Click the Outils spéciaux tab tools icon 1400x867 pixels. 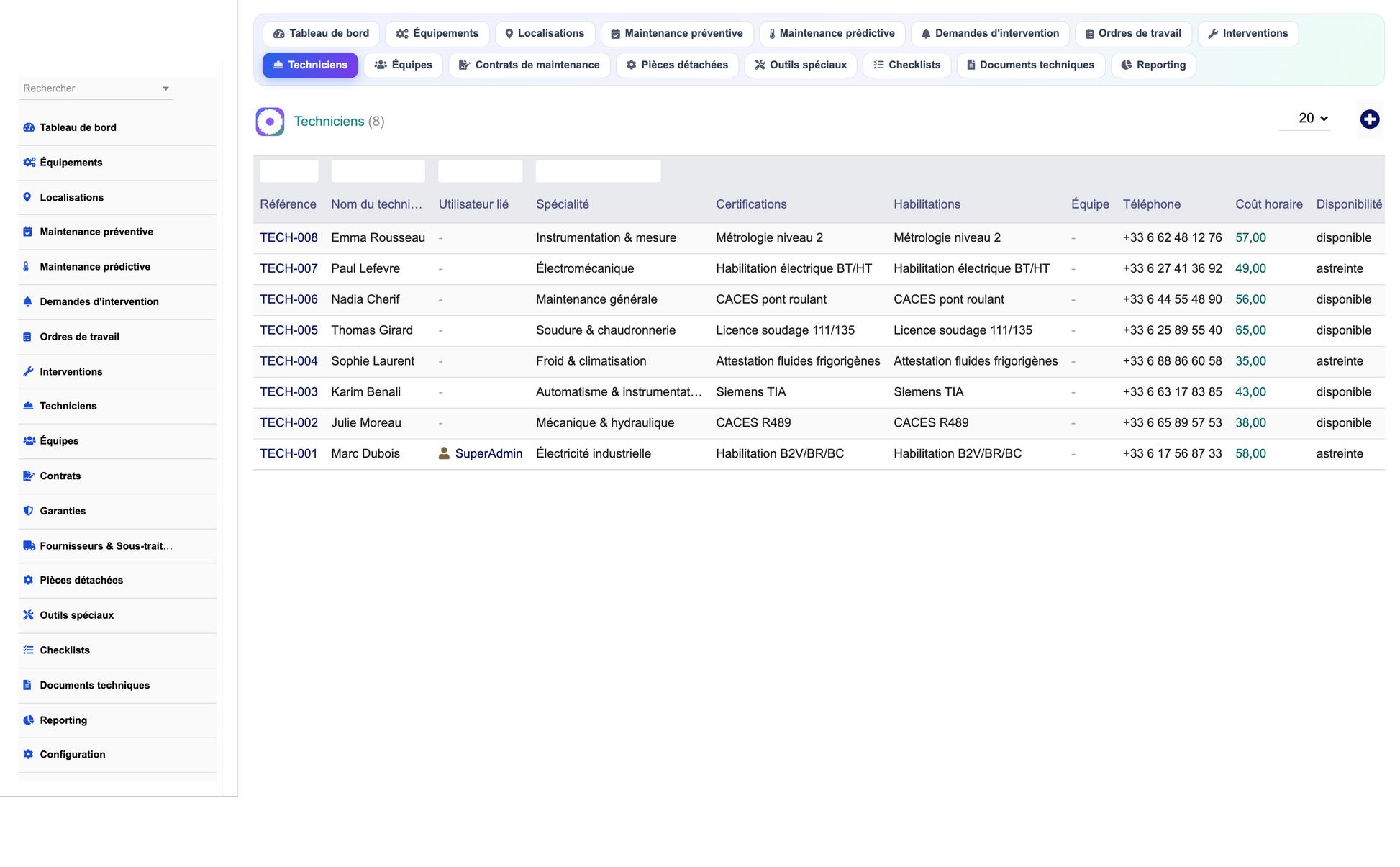point(760,65)
